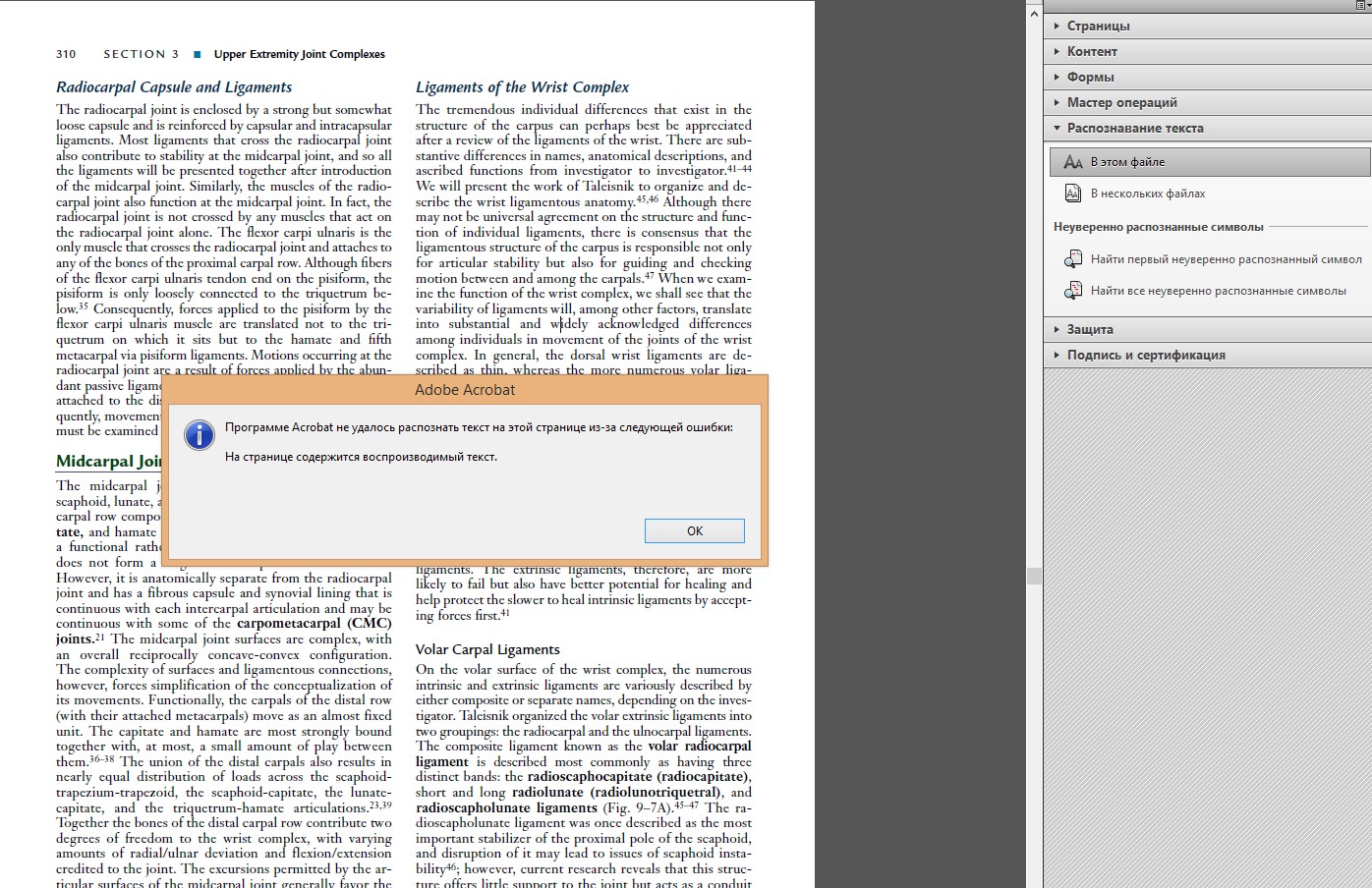Screen dimensions: 1372x888
Task: Expand the Мастер операций section
Action: (x=1207, y=102)
